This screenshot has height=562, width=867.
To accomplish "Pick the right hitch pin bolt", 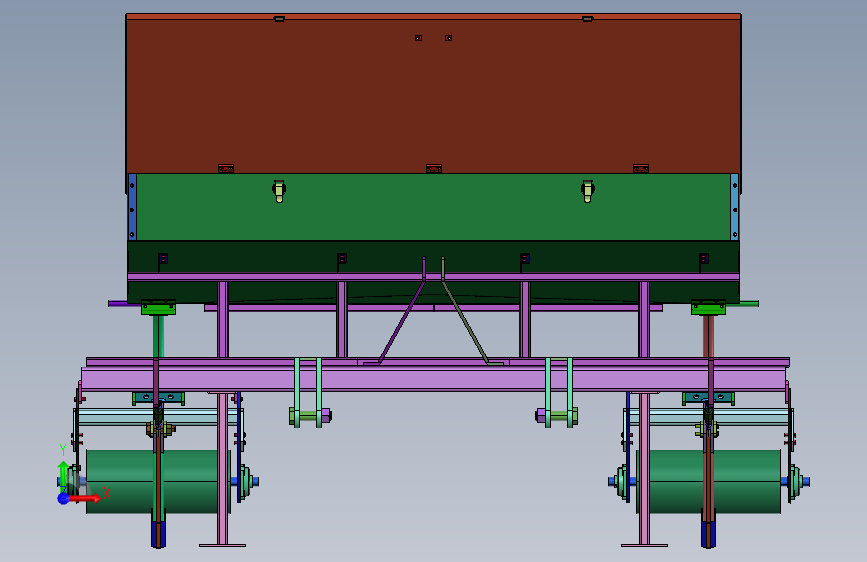I will click(x=557, y=415).
